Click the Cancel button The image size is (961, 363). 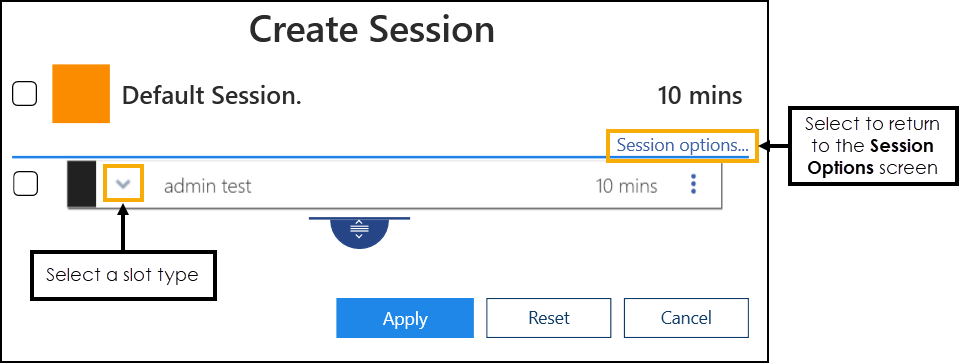[x=686, y=318]
